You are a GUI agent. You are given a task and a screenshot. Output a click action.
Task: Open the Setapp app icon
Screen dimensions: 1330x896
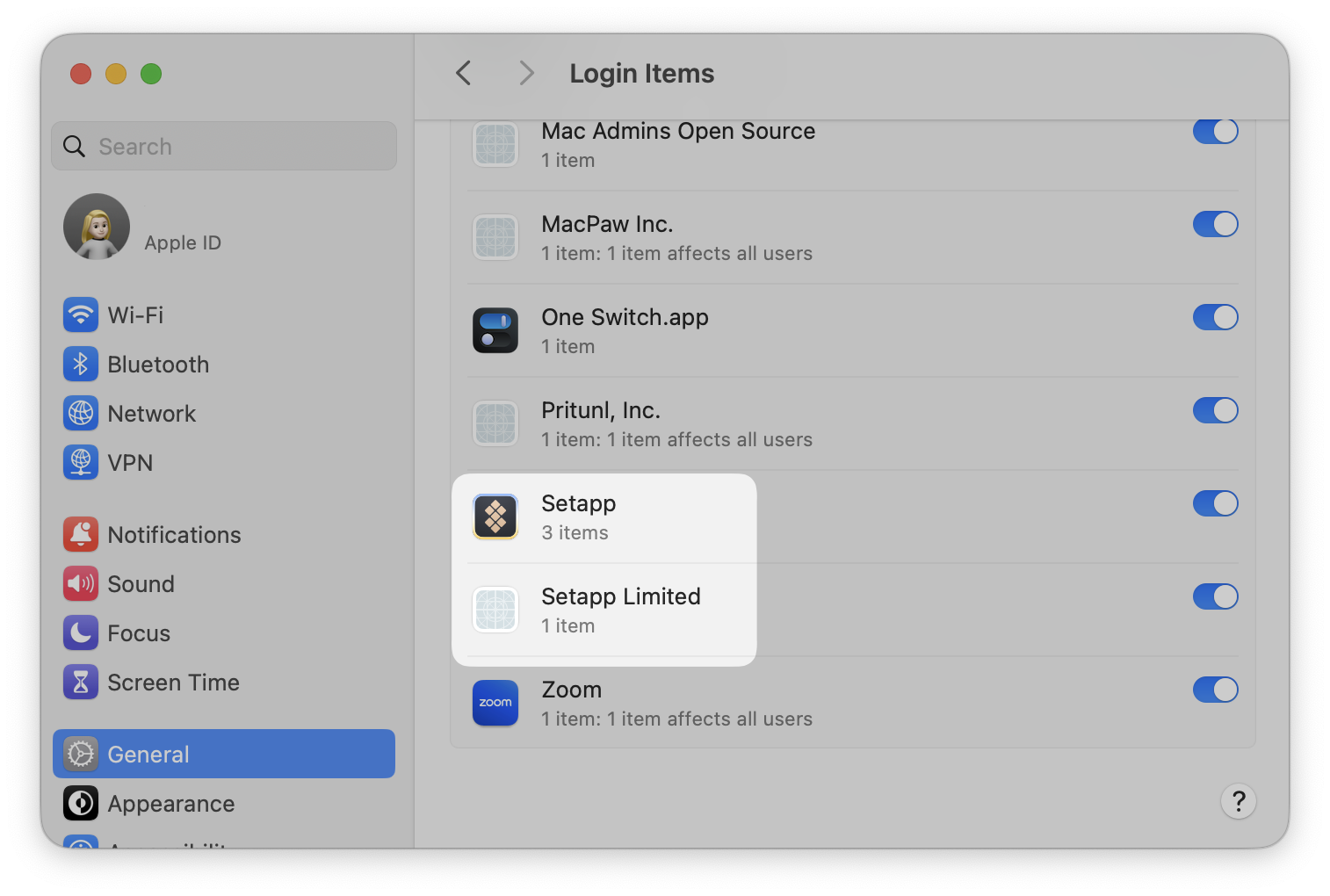495,517
